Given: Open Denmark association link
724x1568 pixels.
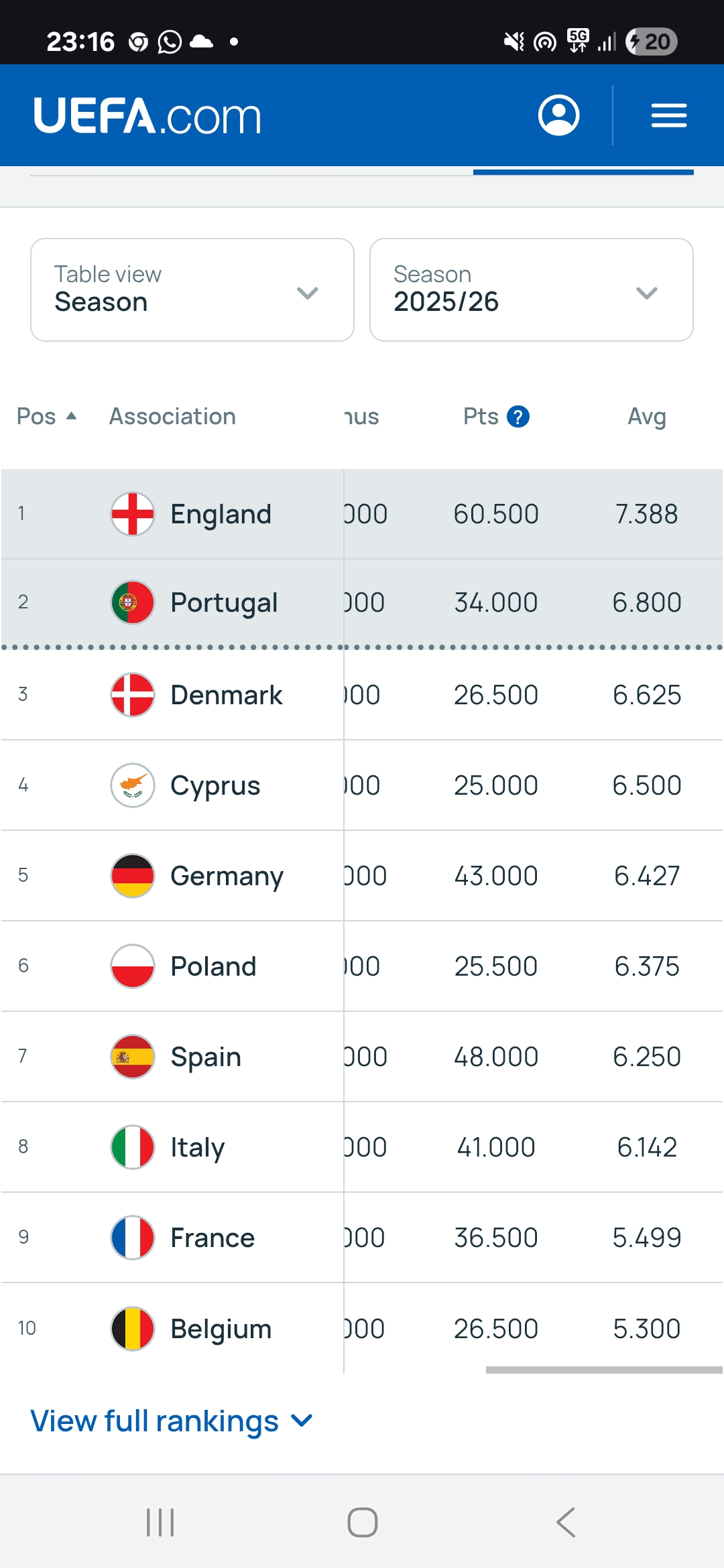Looking at the screenshot, I should click(x=226, y=695).
